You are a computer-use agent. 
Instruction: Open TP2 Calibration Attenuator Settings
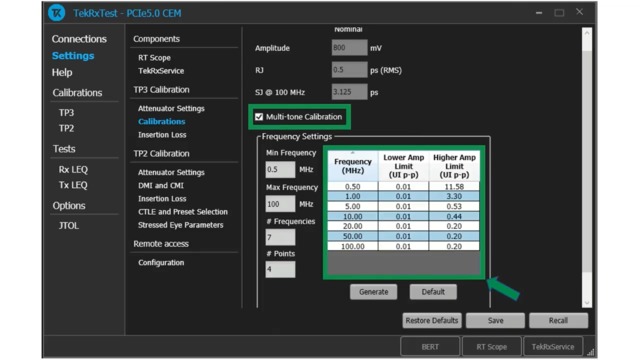point(171,173)
